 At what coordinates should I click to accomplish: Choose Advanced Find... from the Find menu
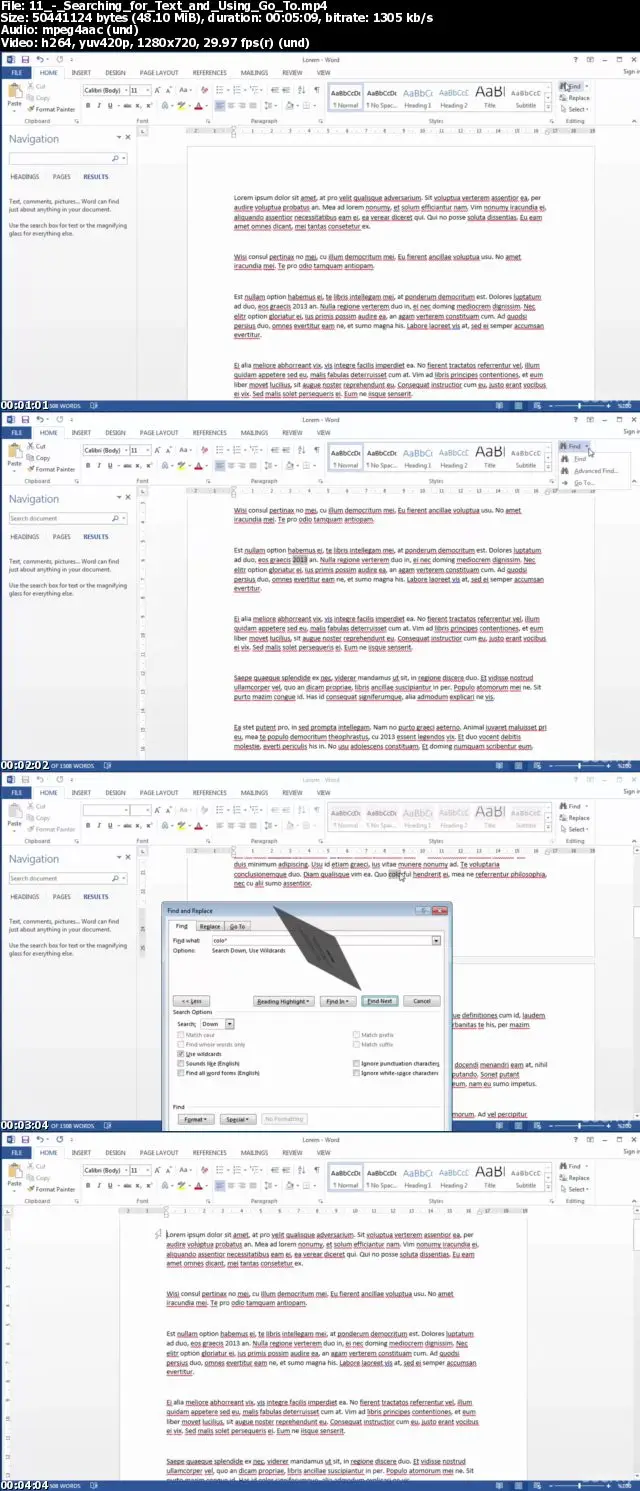(x=595, y=470)
